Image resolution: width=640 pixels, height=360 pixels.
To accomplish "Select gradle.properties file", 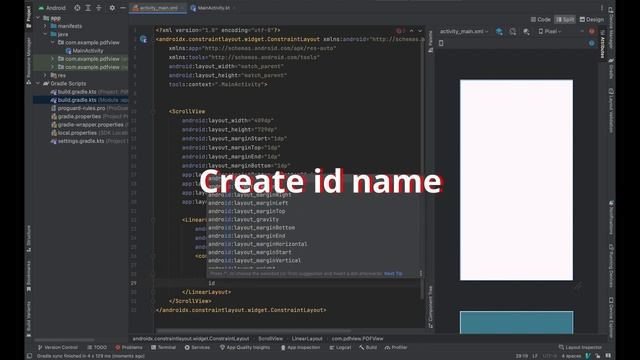I will tap(89, 116).
